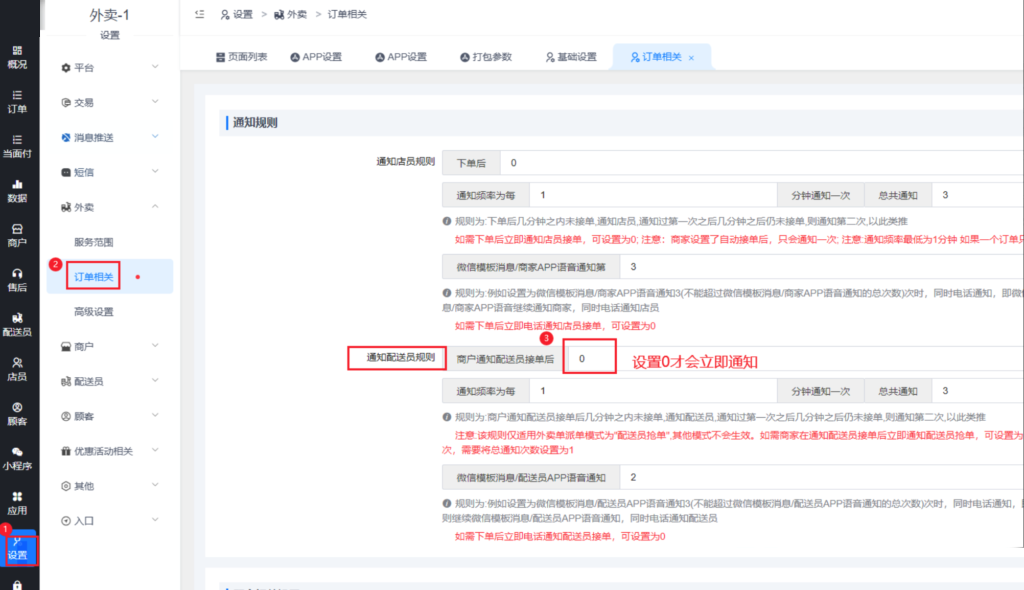Open the 概况 overview icon in the left sidebar
Screen dimensions: 1024x590
(x=17, y=56)
